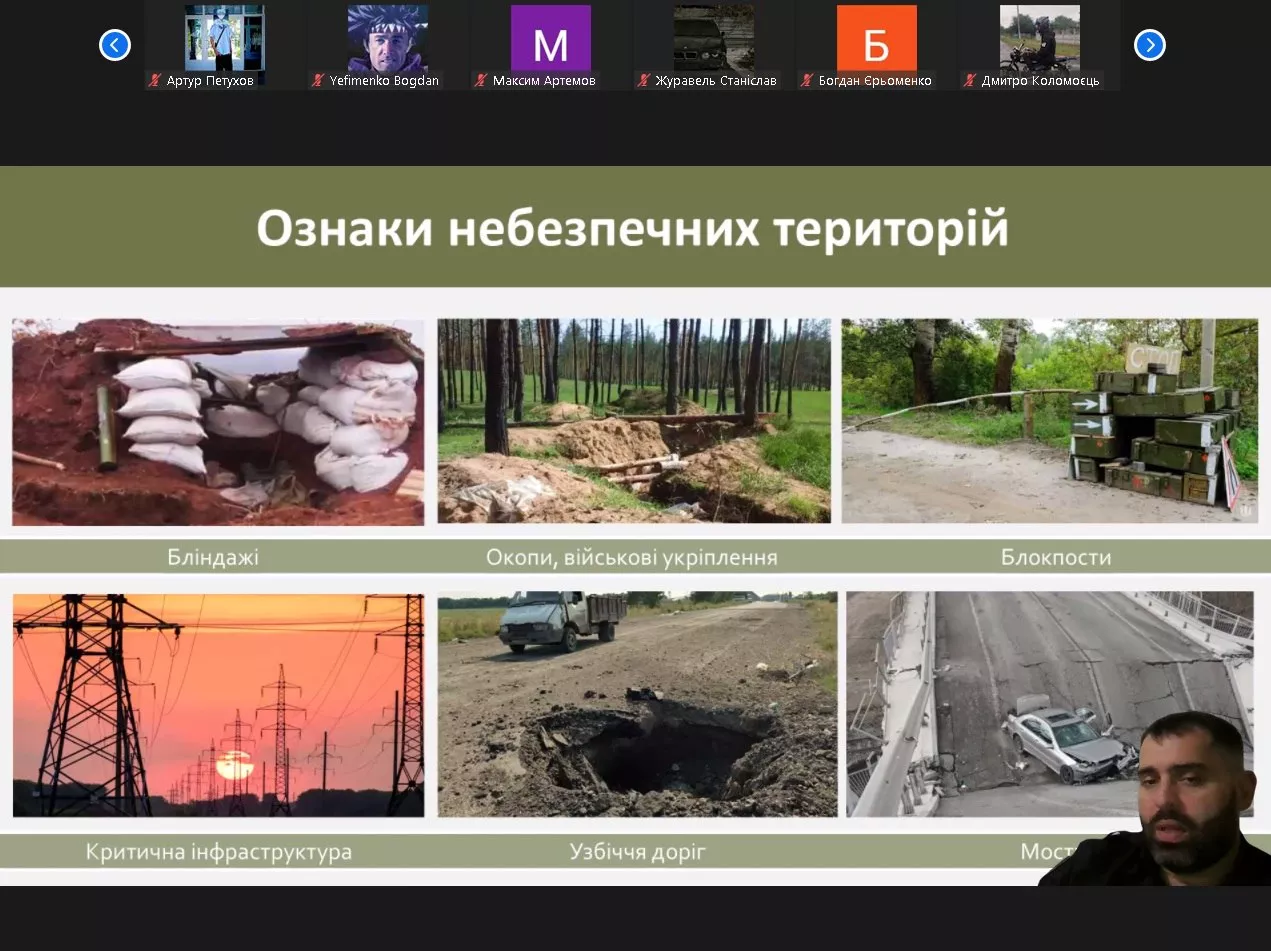Click the road crater photo

(637, 705)
